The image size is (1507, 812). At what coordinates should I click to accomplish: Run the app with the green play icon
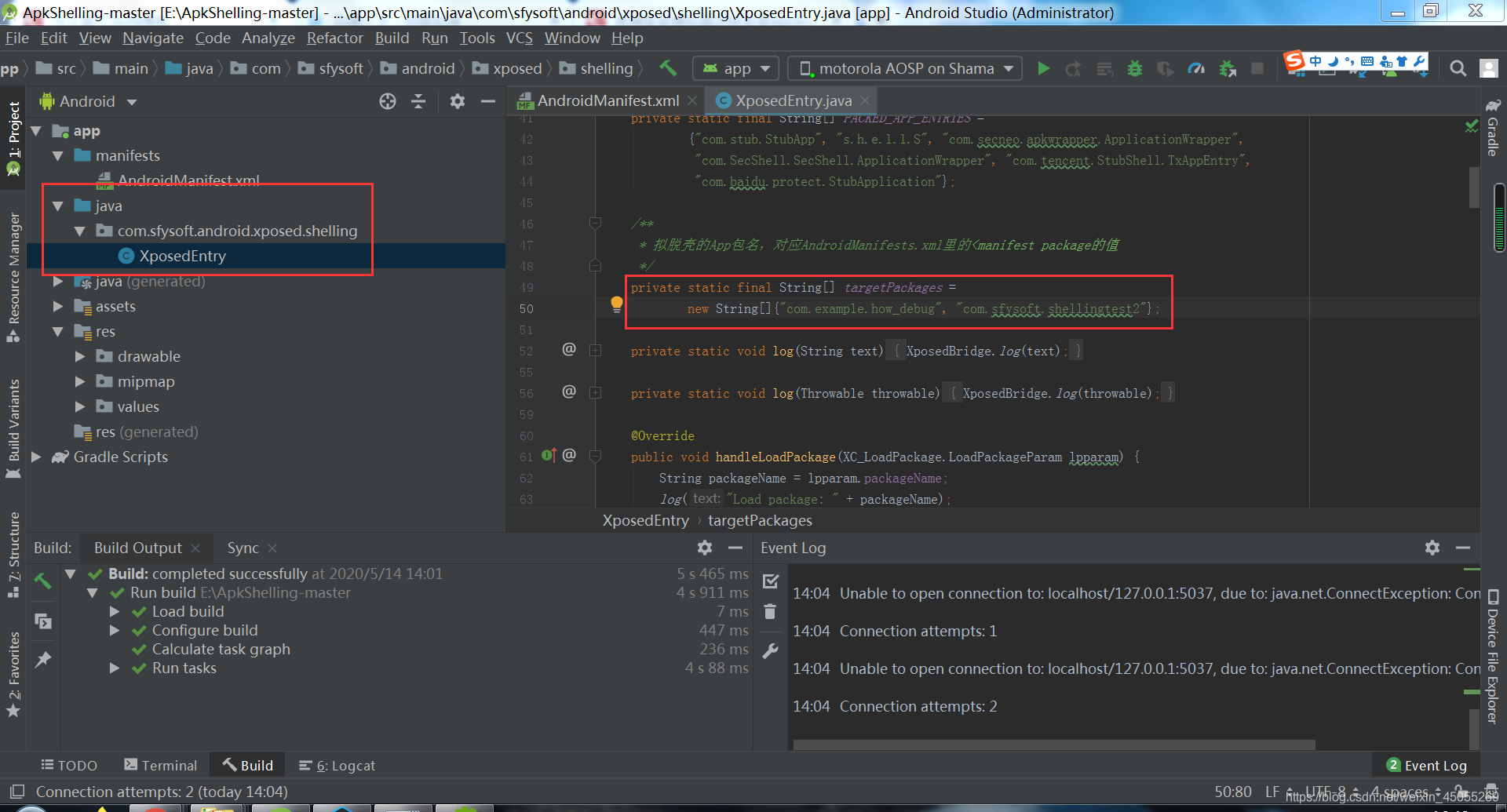[1043, 69]
